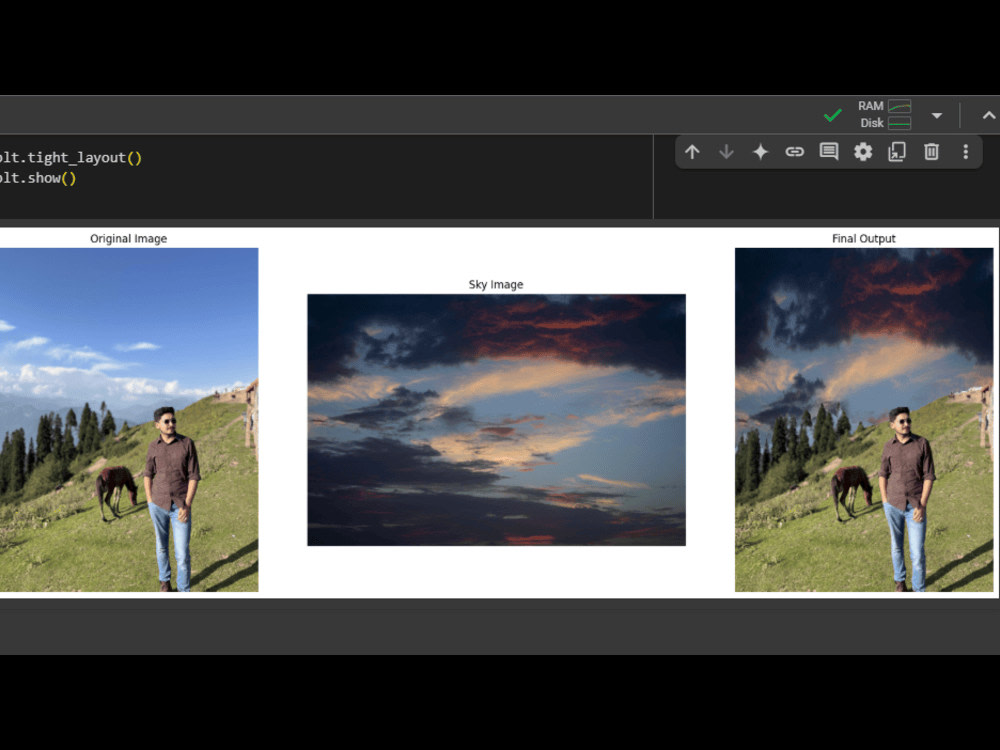View RAM usage indicator
This screenshot has height=750, width=1000.
point(884,106)
